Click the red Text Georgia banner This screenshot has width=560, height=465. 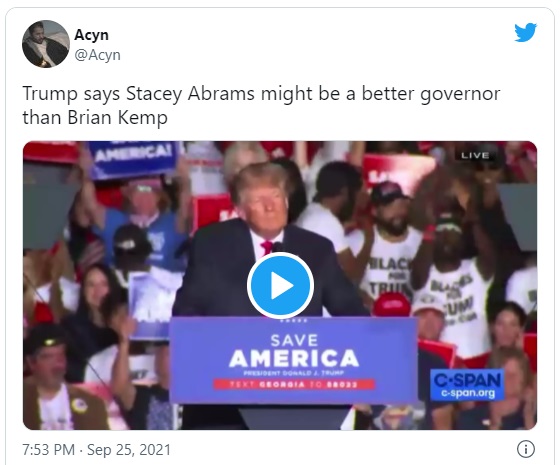click(294, 385)
